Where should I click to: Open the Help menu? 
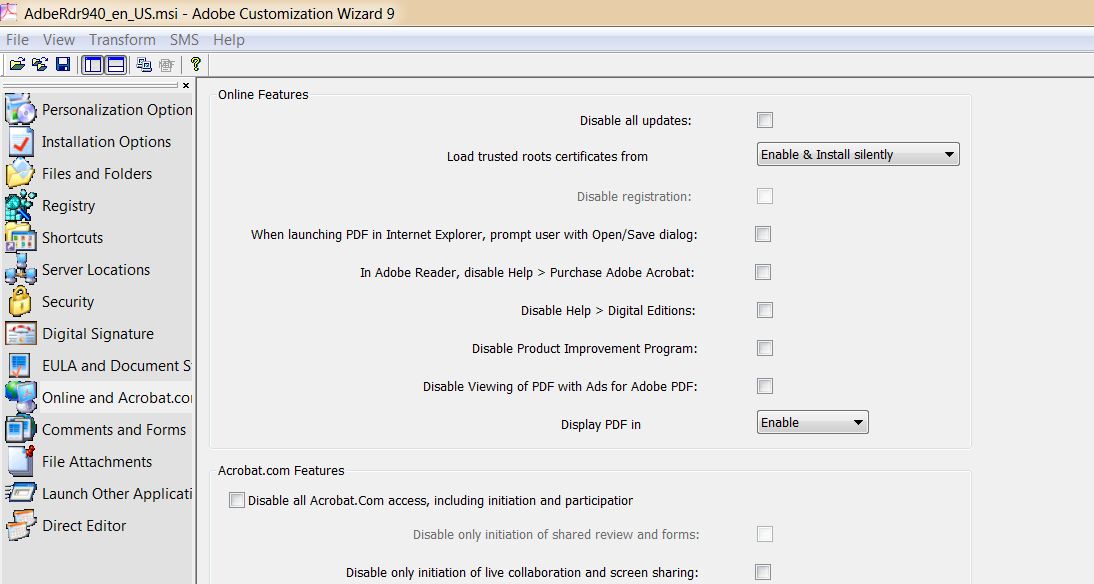pyautogui.click(x=229, y=40)
